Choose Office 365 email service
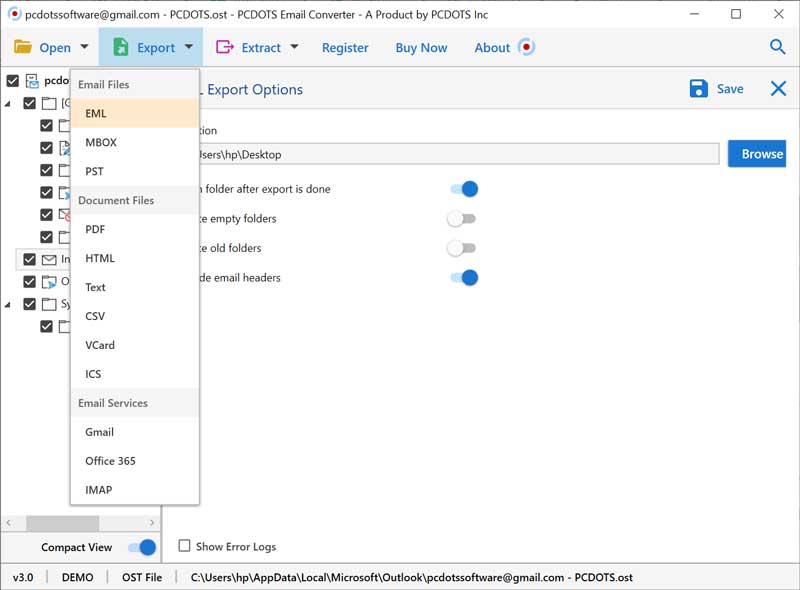Viewport: 800px width, 590px height. [135, 461]
